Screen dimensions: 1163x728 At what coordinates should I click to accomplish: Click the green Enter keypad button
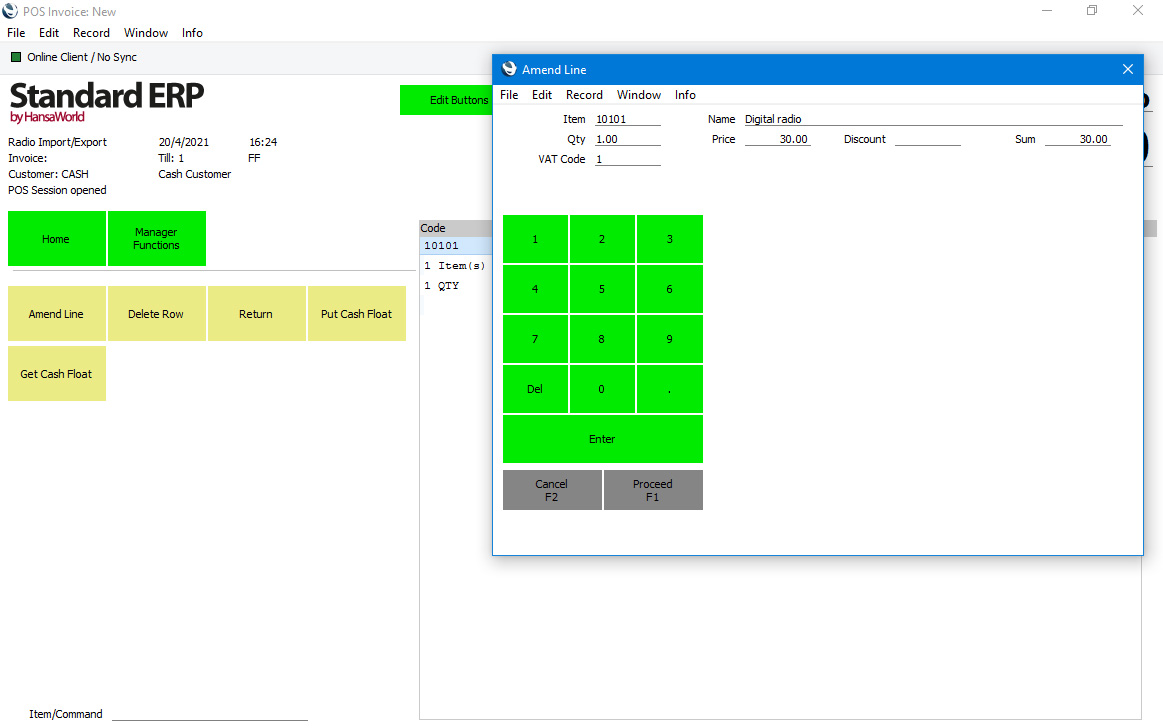(602, 439)
